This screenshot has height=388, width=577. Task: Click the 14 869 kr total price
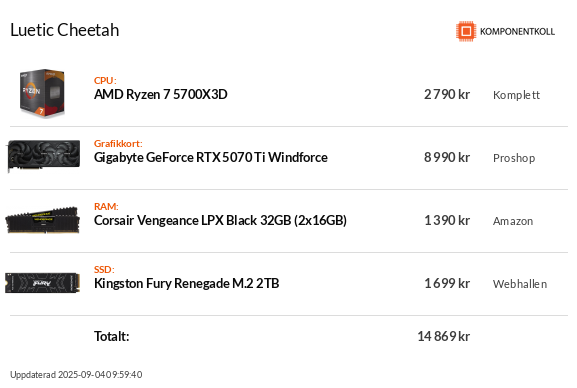[443, 336]
